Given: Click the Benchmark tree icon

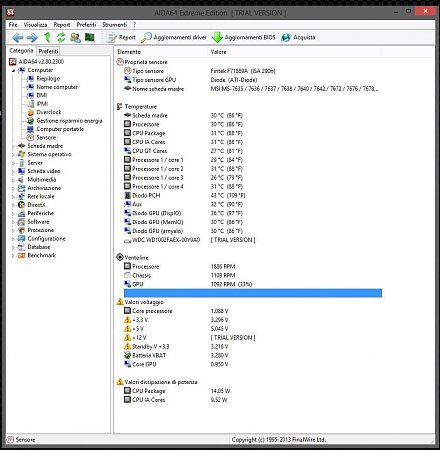Looking at the screenshot, I should 21,256.
